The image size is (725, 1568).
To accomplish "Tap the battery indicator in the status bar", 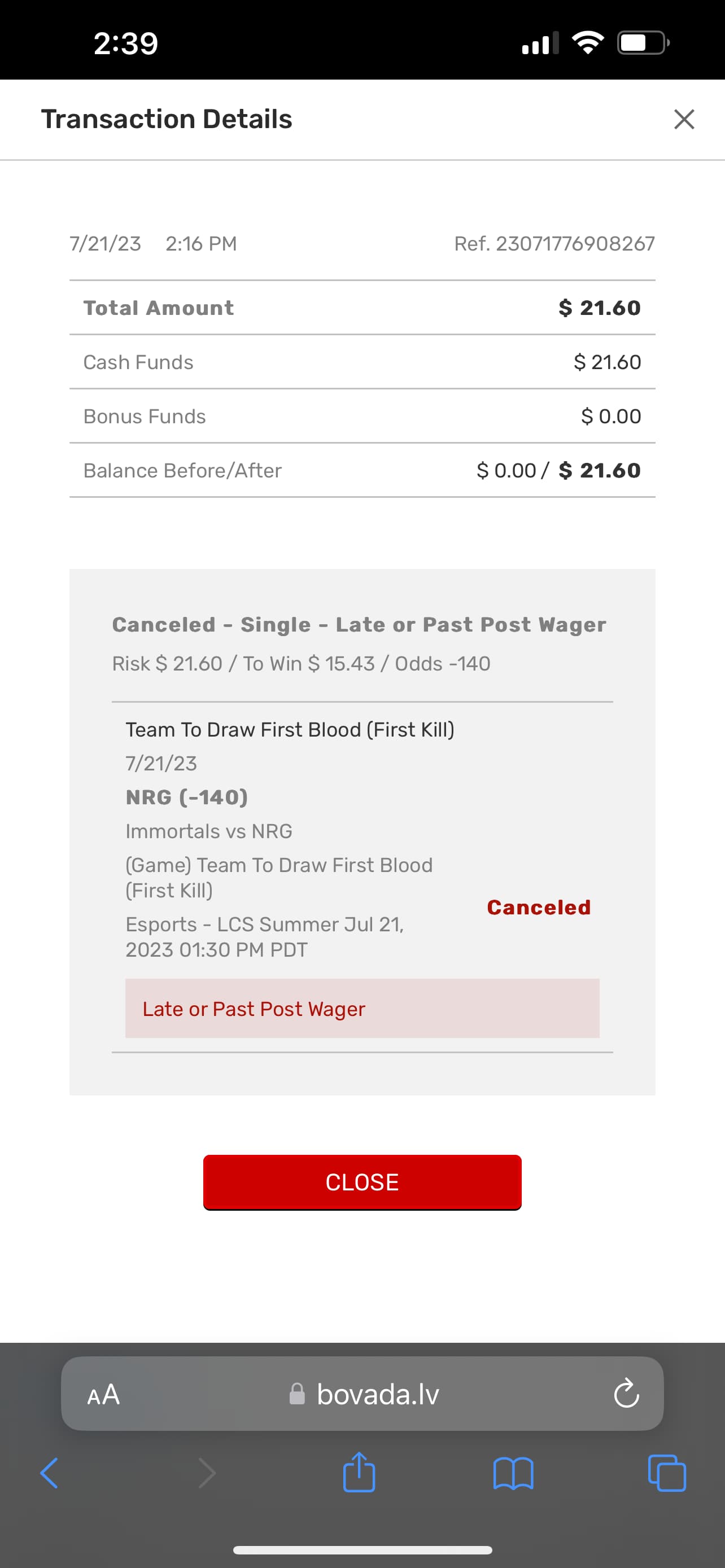I will pos(643,42).
